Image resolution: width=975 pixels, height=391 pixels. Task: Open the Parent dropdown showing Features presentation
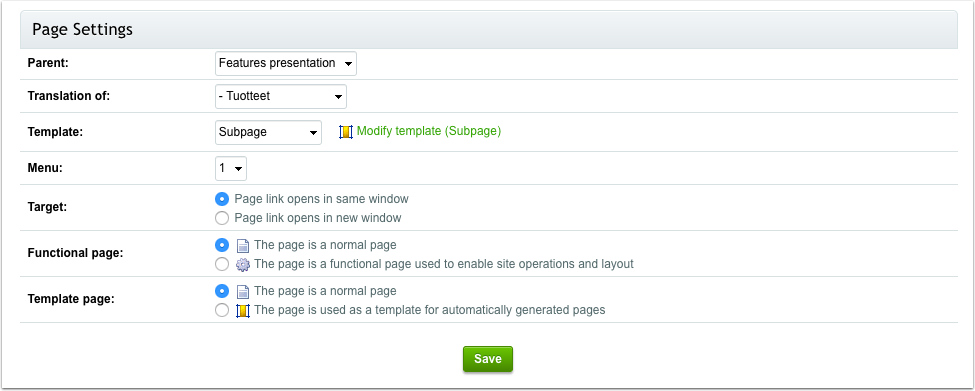pyautogui.click(x=286, y=63)
